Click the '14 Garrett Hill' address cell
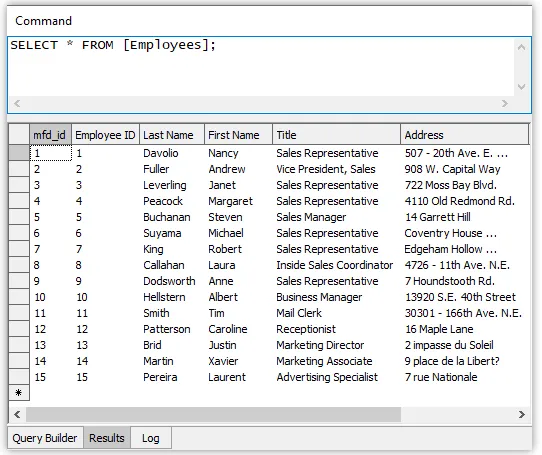 coord(465,217)
